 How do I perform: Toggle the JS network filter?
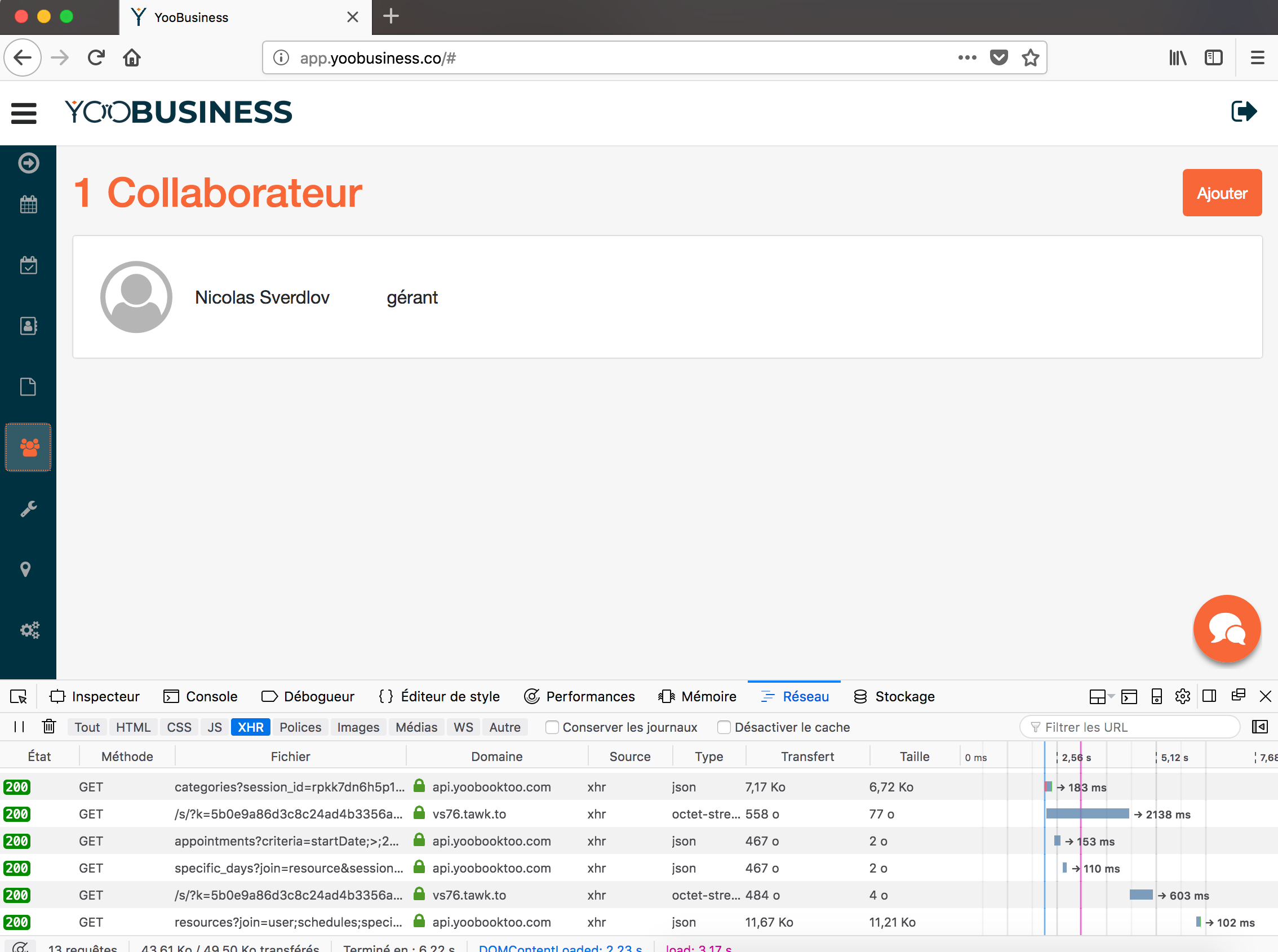(215, 727)
